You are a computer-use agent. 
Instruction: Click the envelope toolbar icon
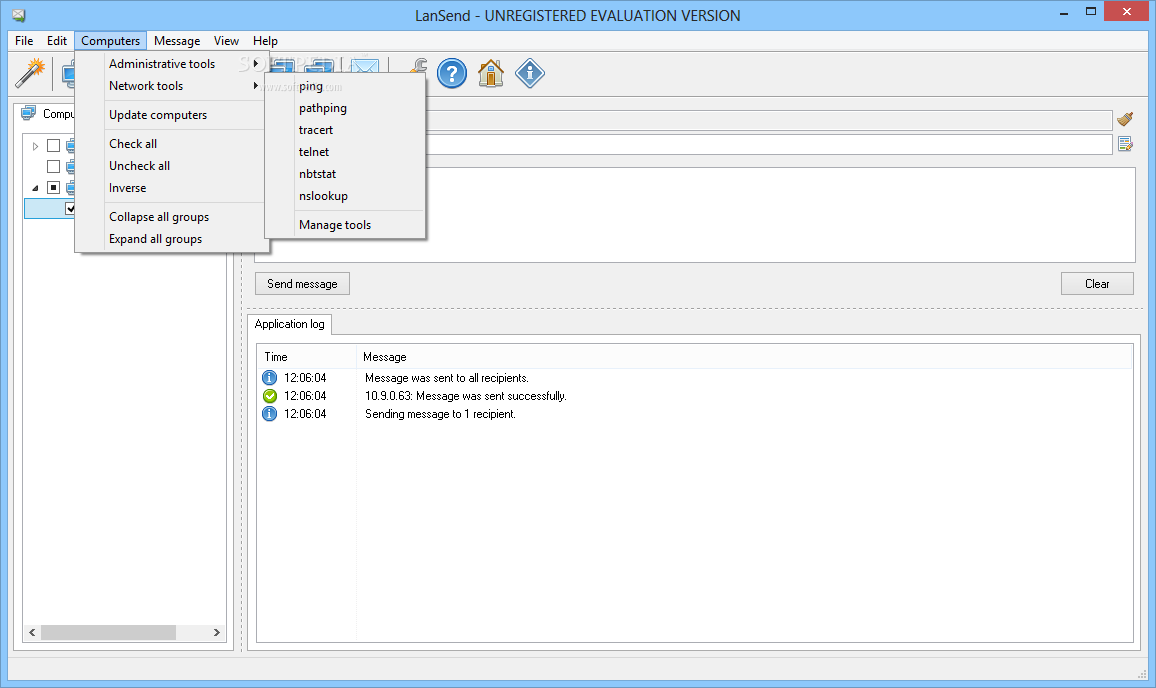point(365,66)
